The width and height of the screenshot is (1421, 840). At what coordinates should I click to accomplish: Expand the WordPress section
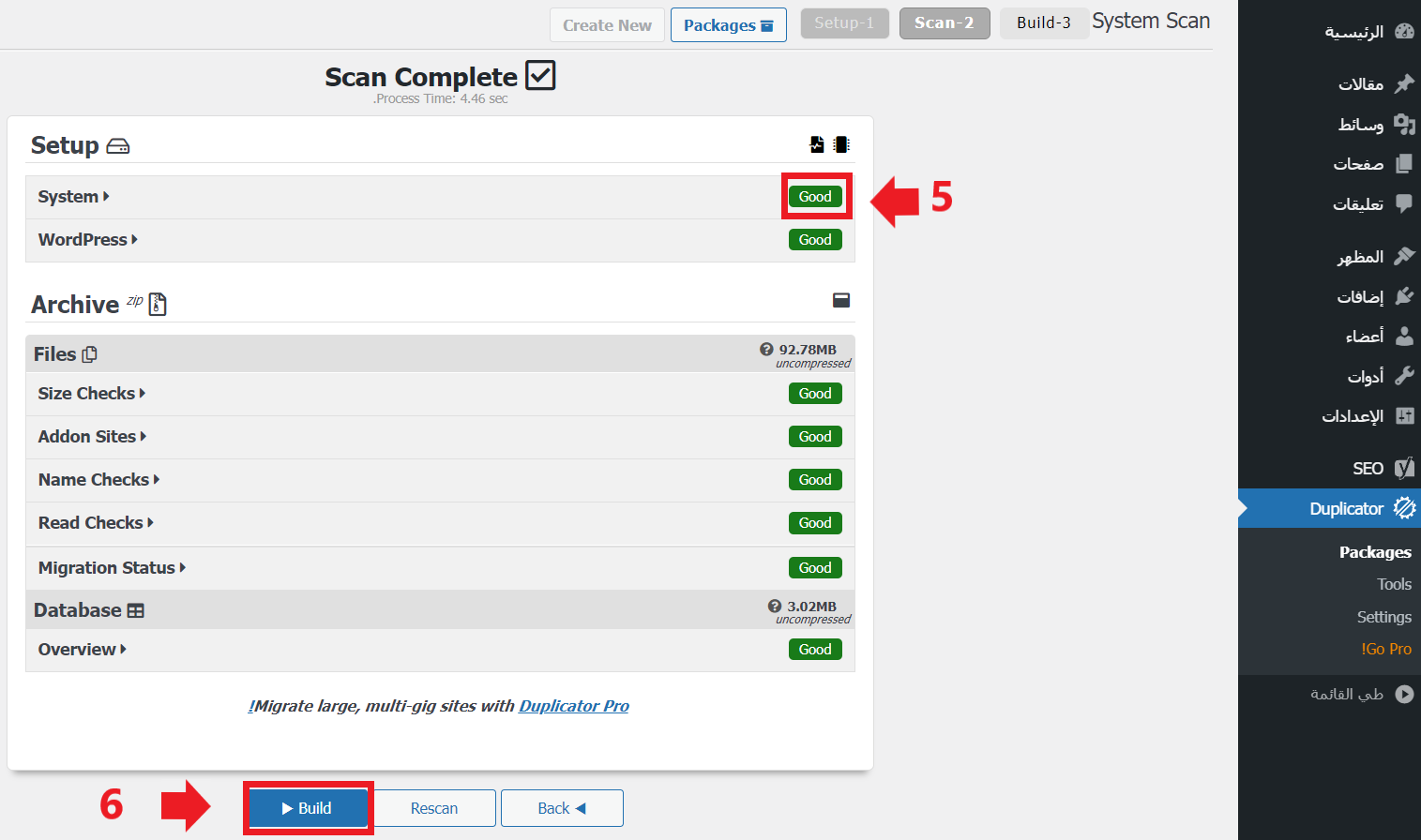pyautogui.click(x=88, y=240)
